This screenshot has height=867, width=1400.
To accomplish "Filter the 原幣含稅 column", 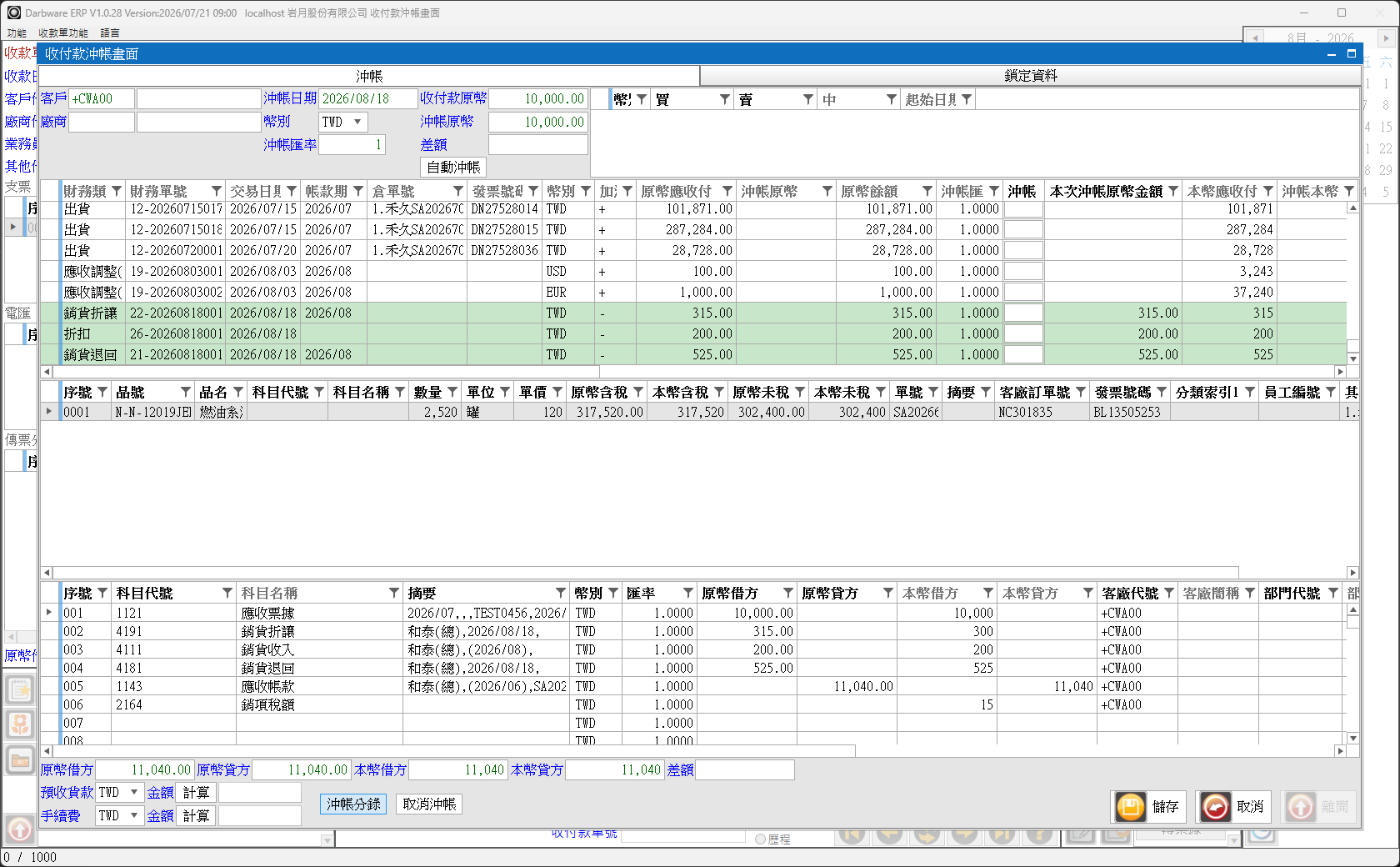I will click(638, 392).
